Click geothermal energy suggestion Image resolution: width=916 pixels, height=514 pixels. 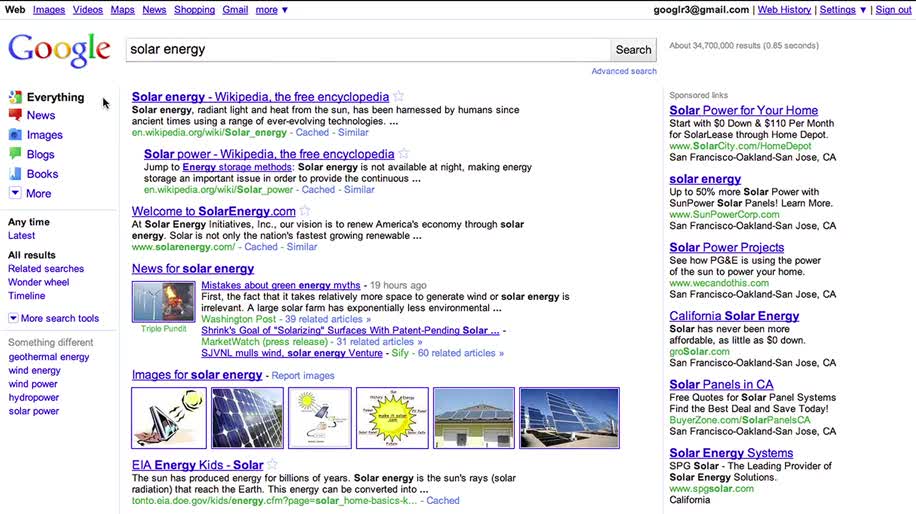pos(48,357)
